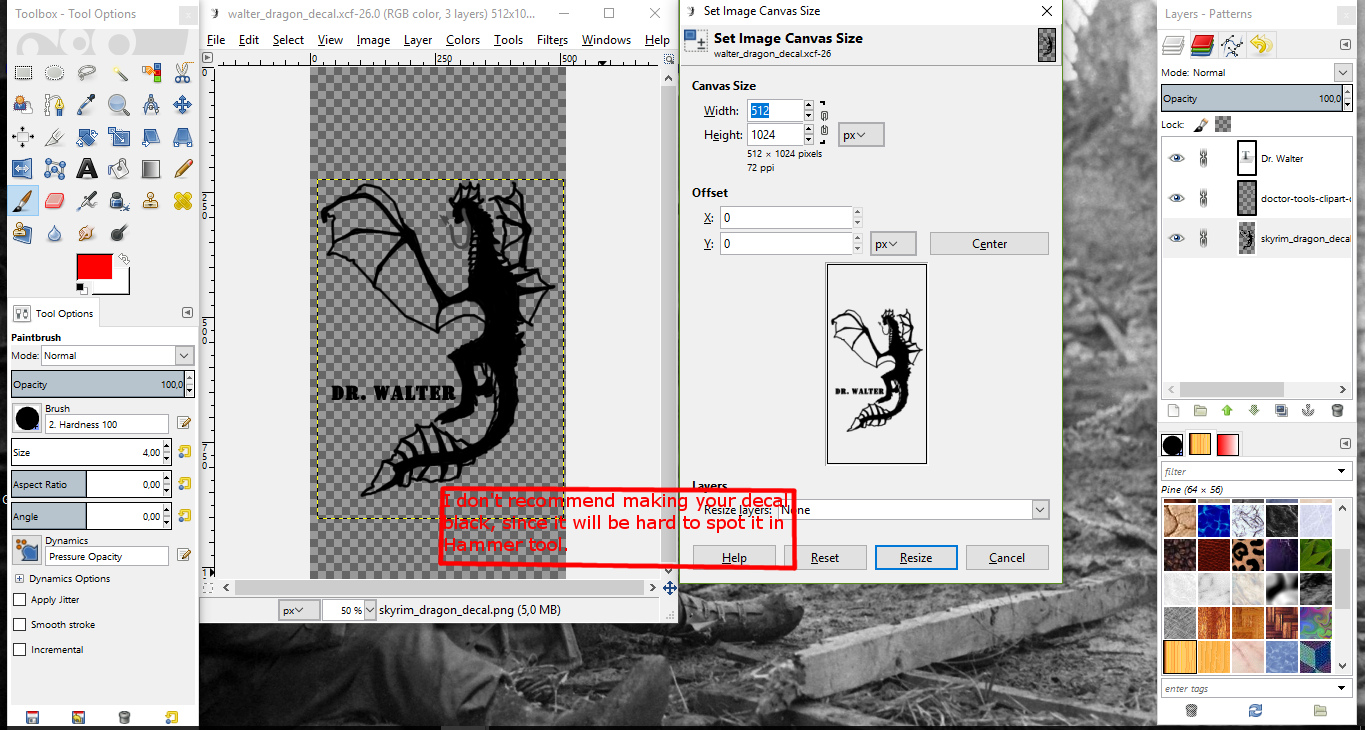
Task: Pick the Pencil tool
Action: 182,169
